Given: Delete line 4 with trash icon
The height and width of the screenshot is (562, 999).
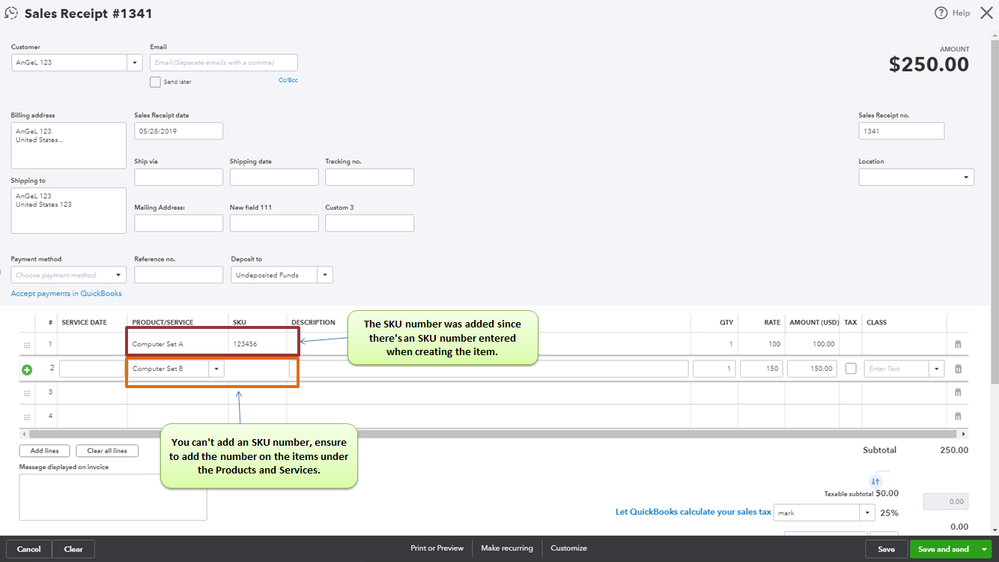Looking at the screenshot, I should [958, 416].
